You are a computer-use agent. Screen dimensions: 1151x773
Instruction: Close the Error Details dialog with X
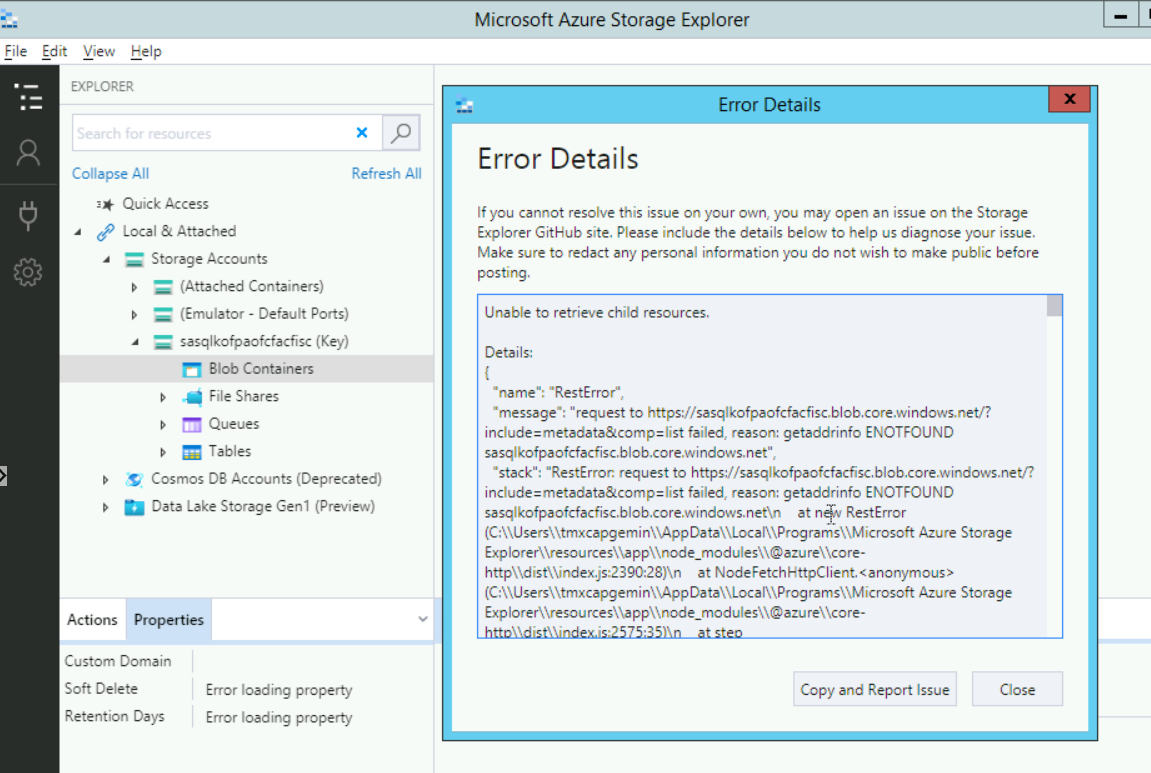[1070, 99]
